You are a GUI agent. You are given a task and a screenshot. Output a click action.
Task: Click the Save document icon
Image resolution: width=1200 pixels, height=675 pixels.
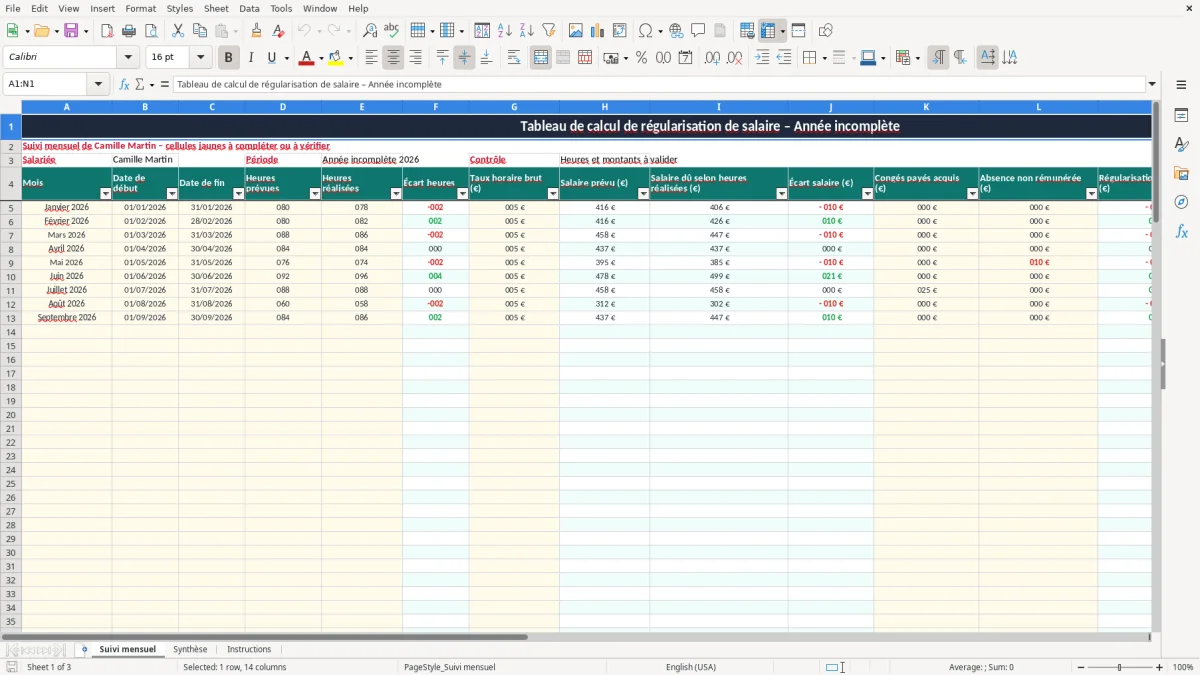[x=71, y=31]
